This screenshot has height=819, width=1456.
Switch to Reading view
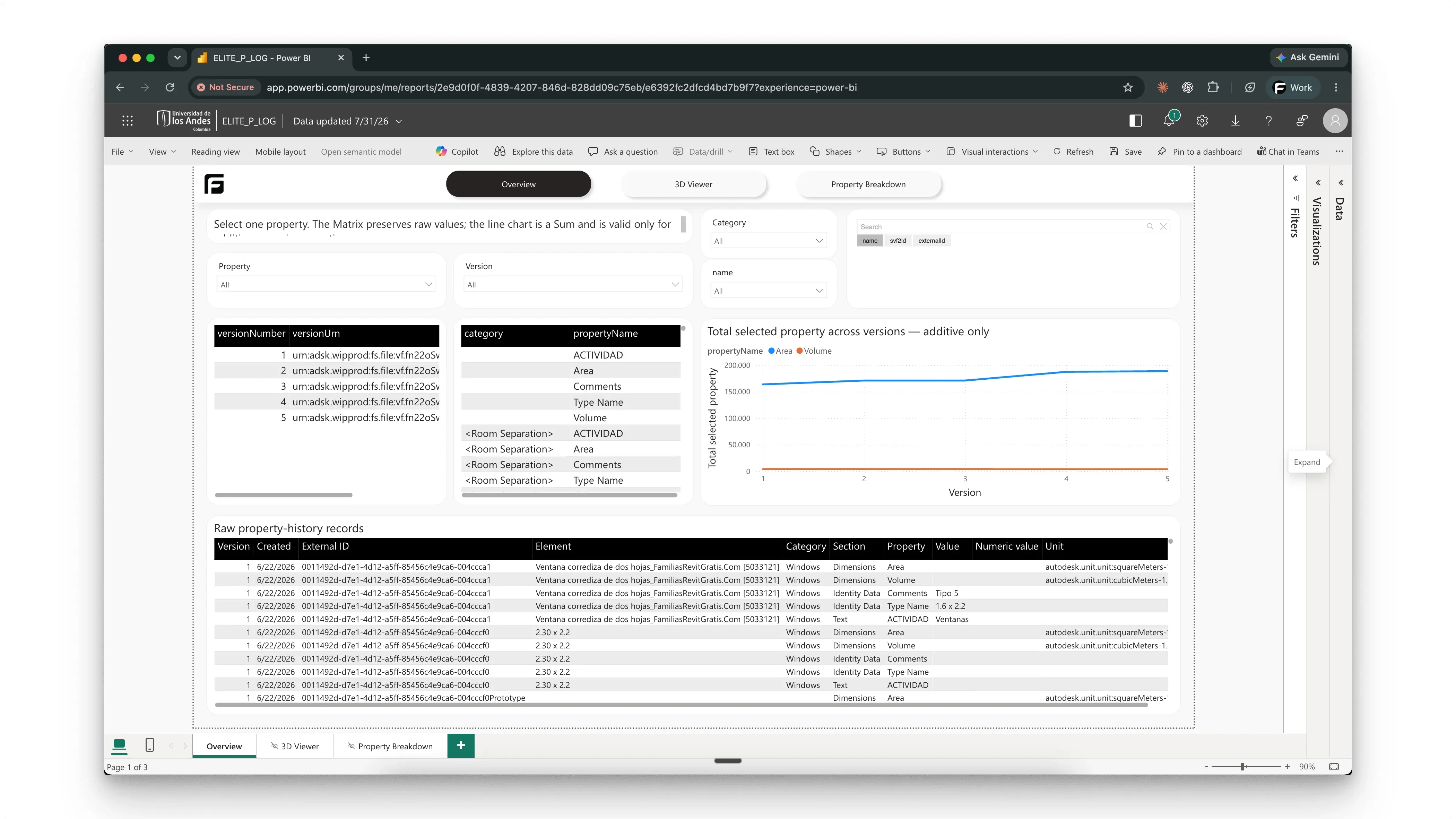pyautogui.click(x=215, y=152)
